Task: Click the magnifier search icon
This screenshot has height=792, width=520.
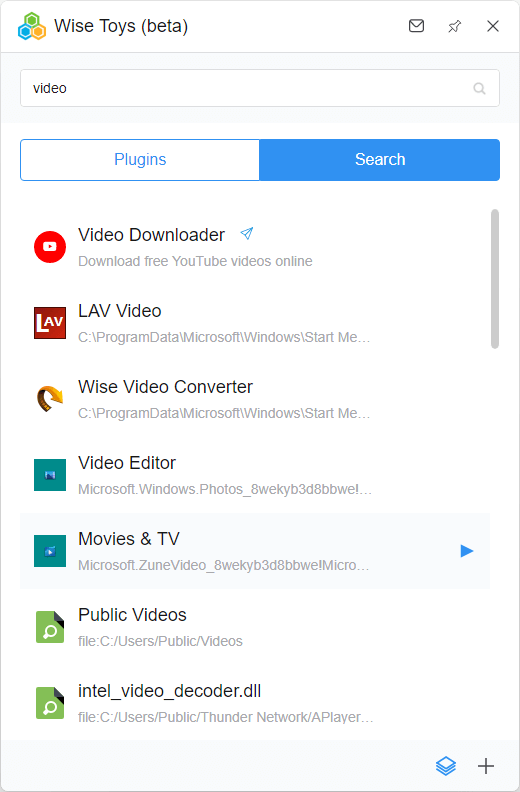Action: pos(479,88)
